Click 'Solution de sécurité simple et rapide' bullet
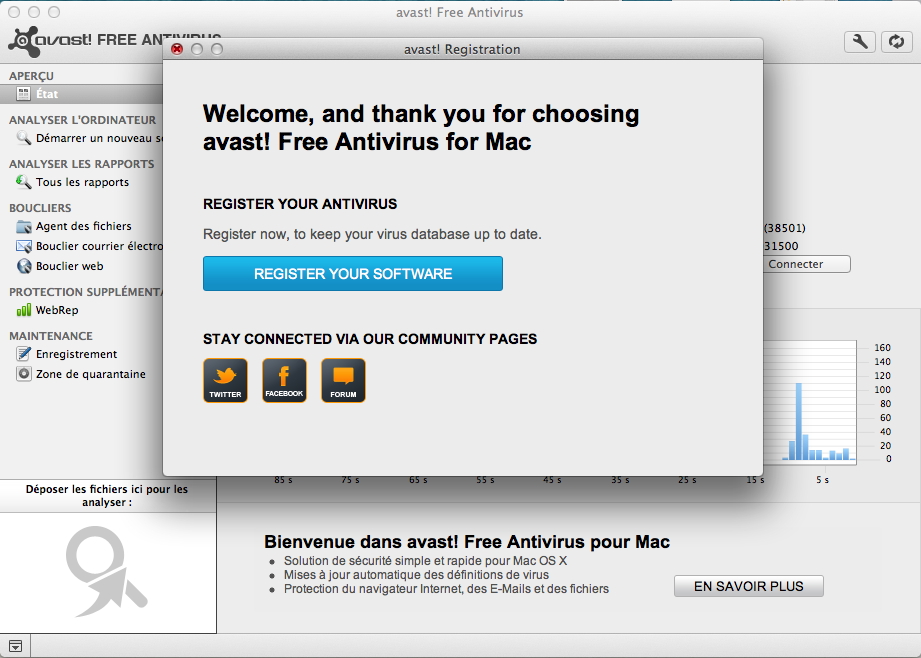The image size is (921, 658). [x=425, y=560]
